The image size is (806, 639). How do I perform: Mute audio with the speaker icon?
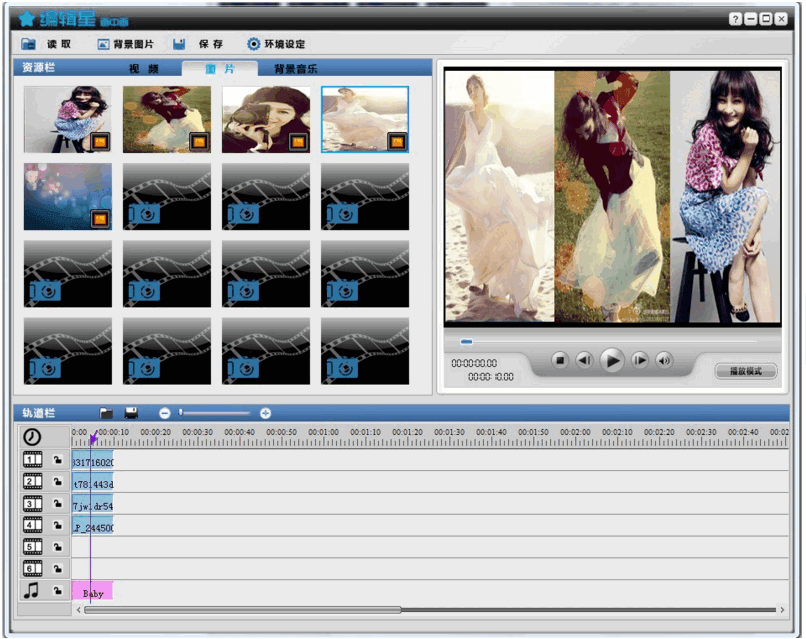click(x=665, y=360)
